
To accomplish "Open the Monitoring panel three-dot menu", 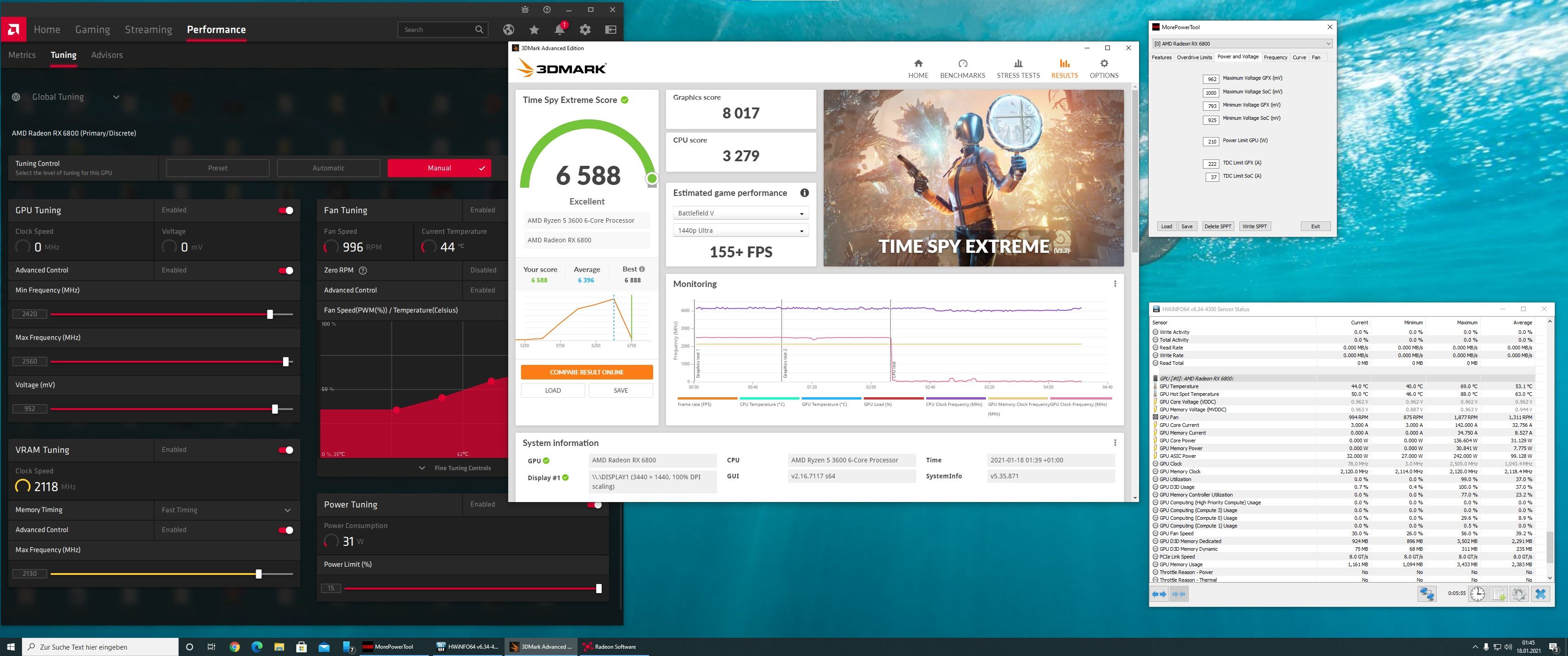I will point(1114,283).
